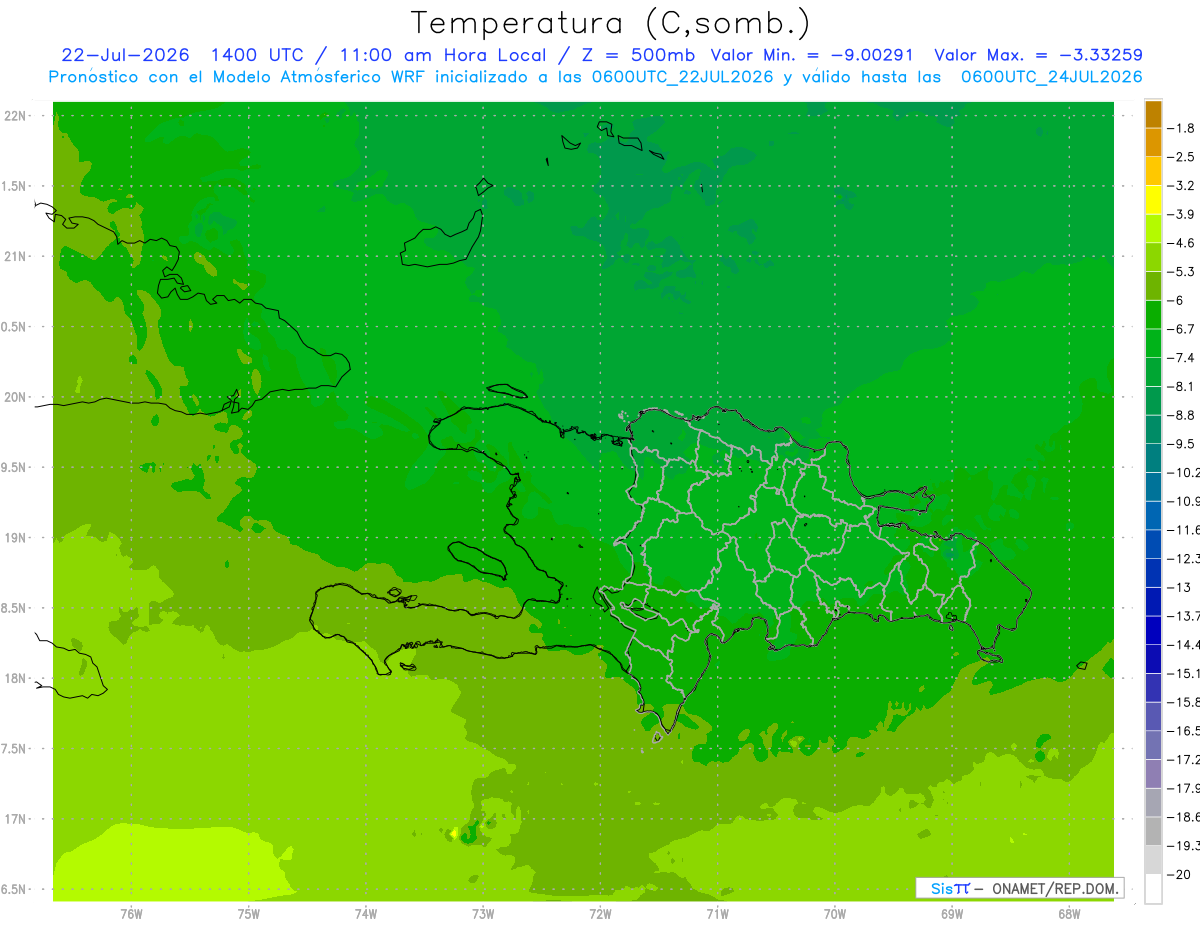Click the '20N' latitude label
The height and width of the screenshot is (927, 1200).
15,397
